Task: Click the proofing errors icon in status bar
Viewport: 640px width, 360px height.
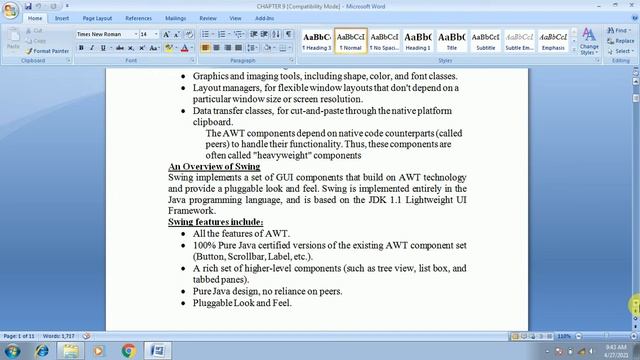Action: pyautogui.click(x=86, y=336)
